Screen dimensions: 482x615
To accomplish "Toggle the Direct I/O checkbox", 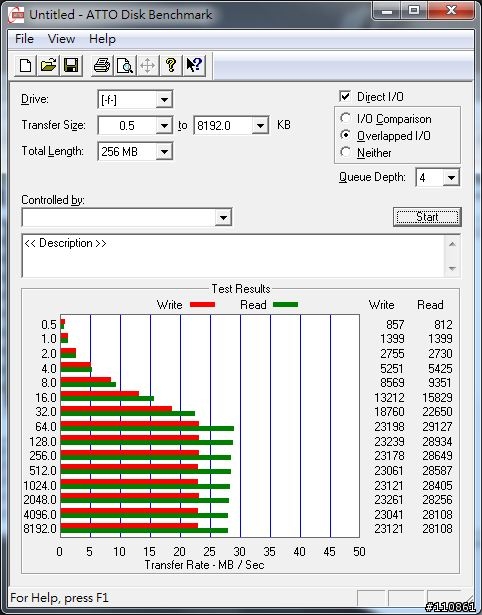I will pos(345,96).
